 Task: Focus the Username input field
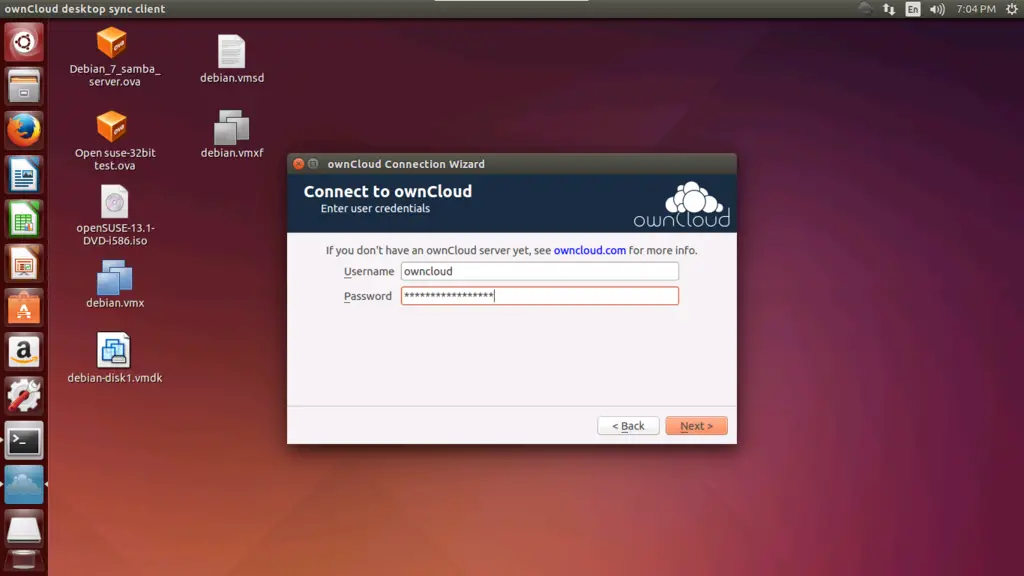pyautogui.click(x=539, y=271)
